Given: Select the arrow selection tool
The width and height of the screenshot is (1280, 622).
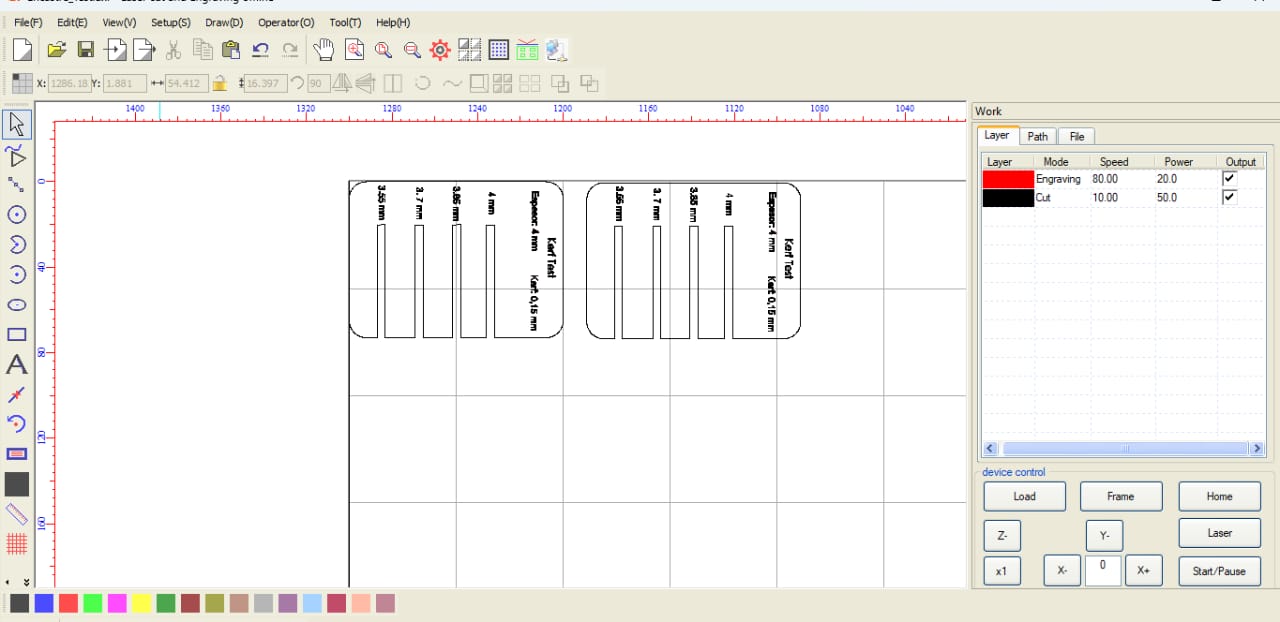Looking at the screenshot, I should [17, 125].
